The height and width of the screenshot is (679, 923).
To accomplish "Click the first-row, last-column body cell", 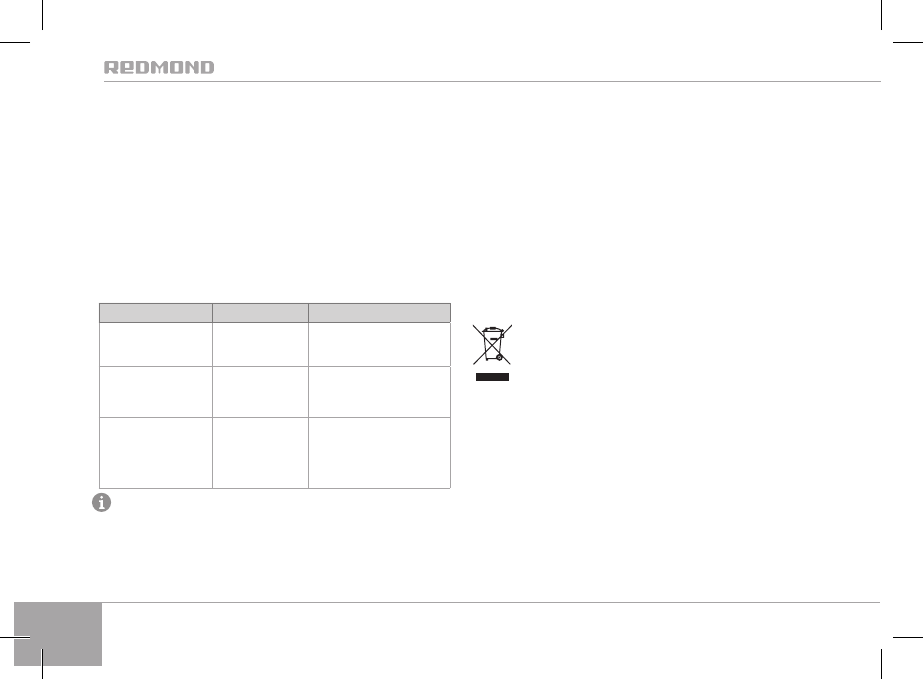I will point(379,344).
